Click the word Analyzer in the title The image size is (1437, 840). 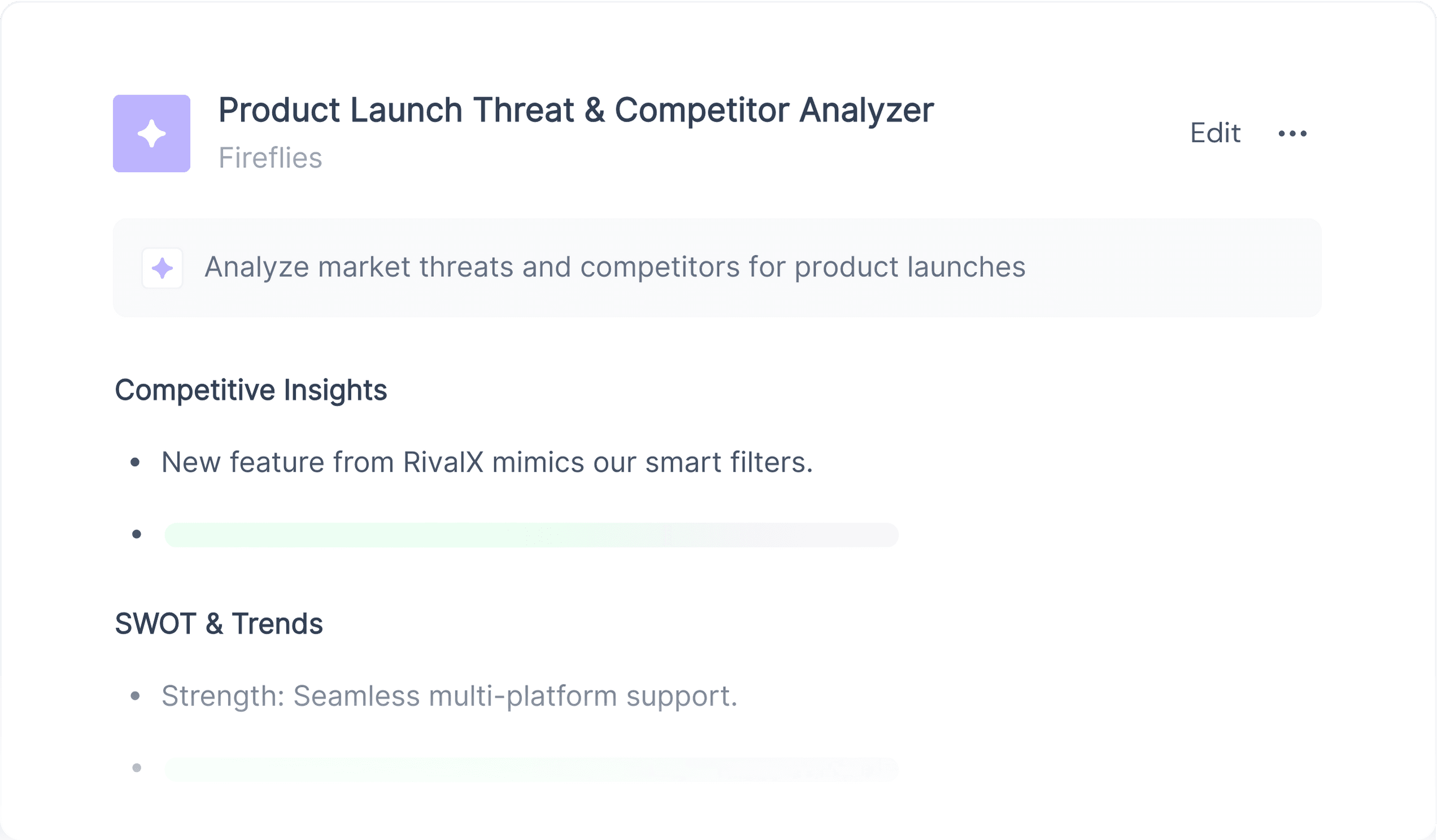tap(866, 110)
